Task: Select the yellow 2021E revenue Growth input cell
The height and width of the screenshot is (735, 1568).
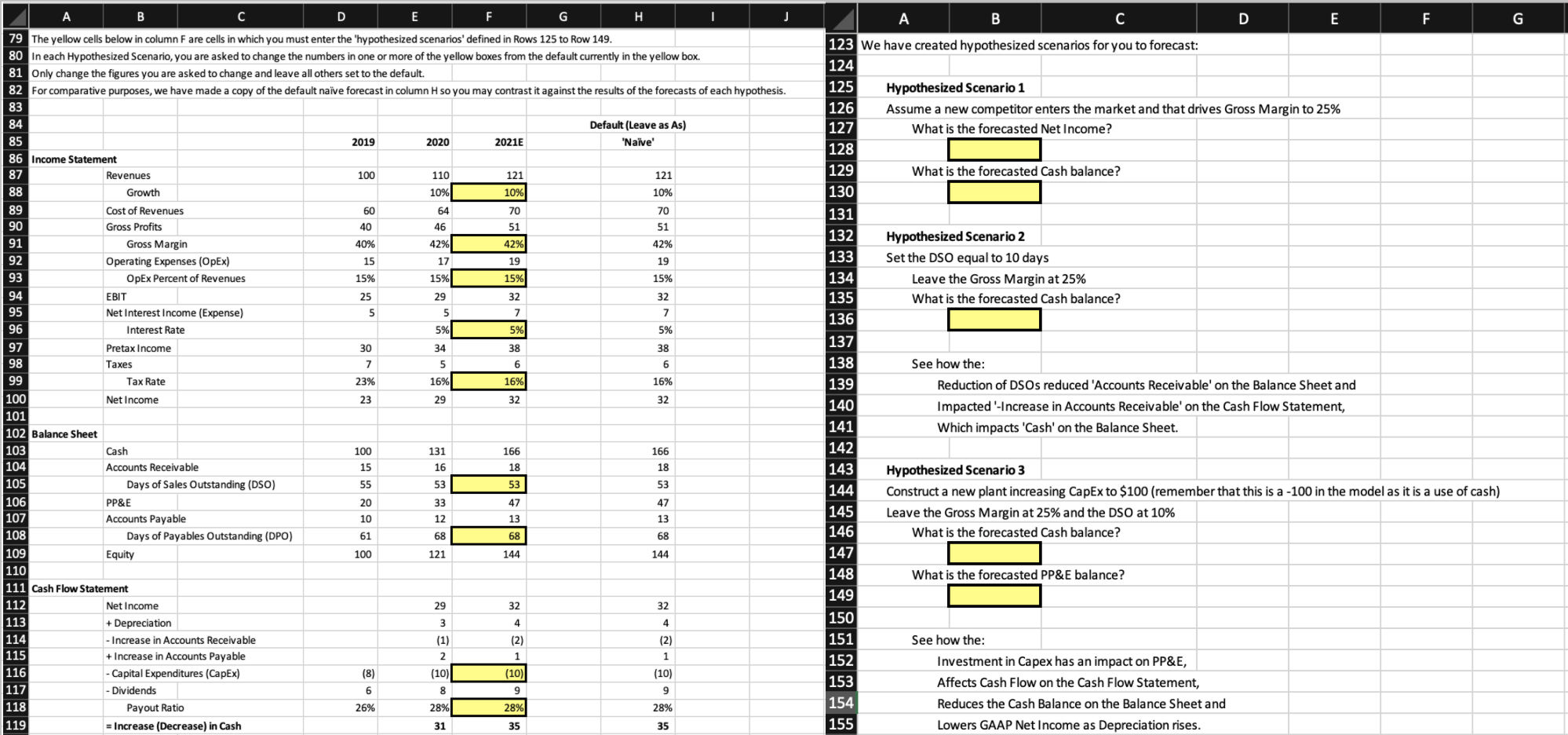Action: click(488, 192)
